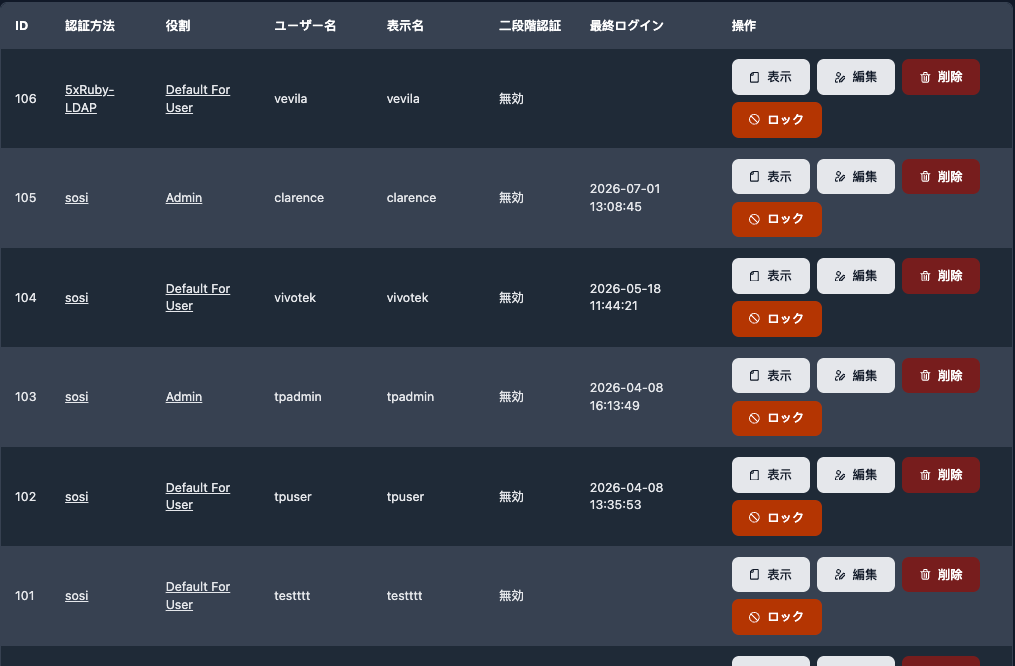Image resolution: width=1015 pixels, height=666 pixels.
Task: Open sosi link in clarence row
Action: click(x=76, y=198)
